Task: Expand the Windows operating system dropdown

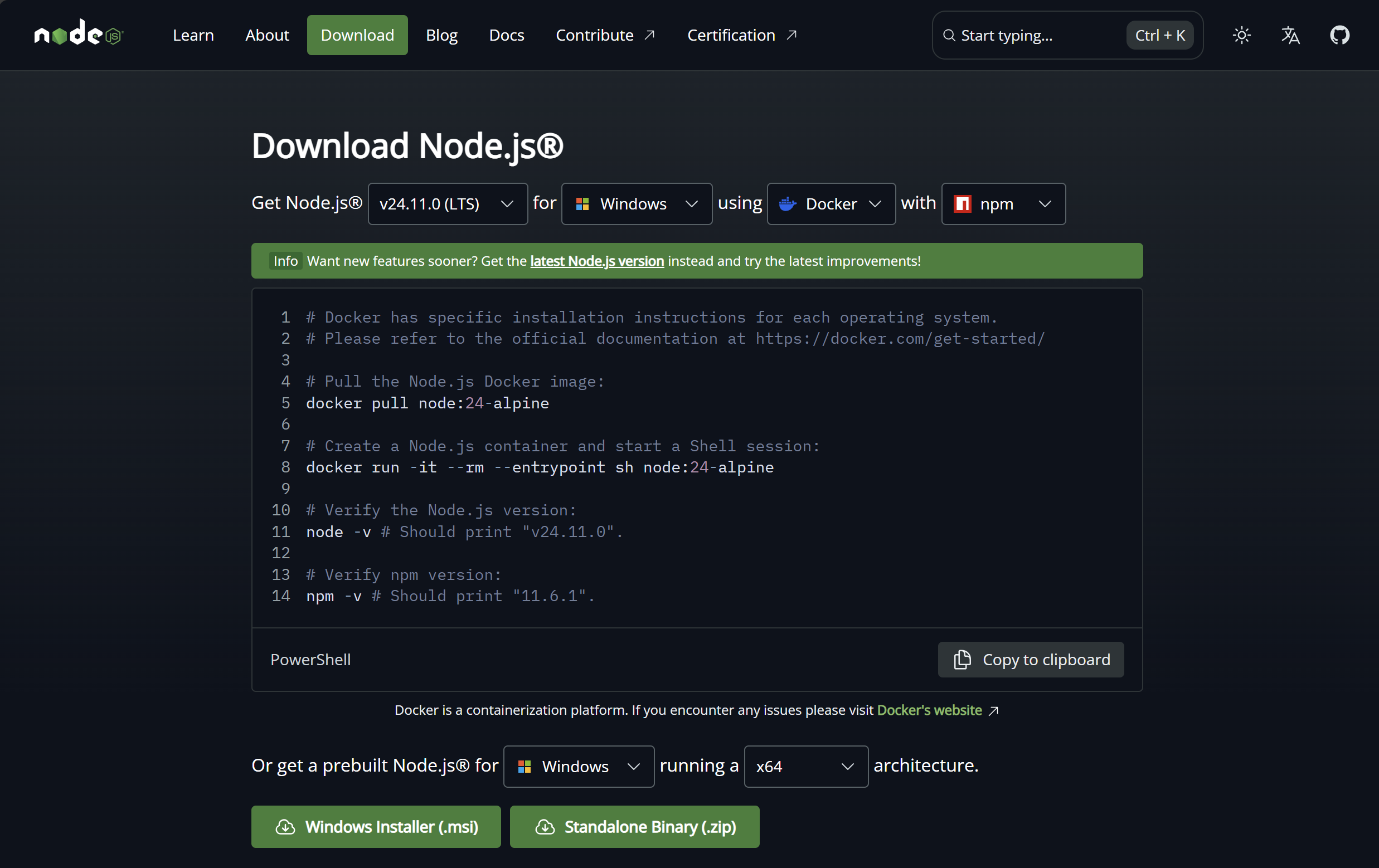Action: pyautogui.click(x=636, y=204)
